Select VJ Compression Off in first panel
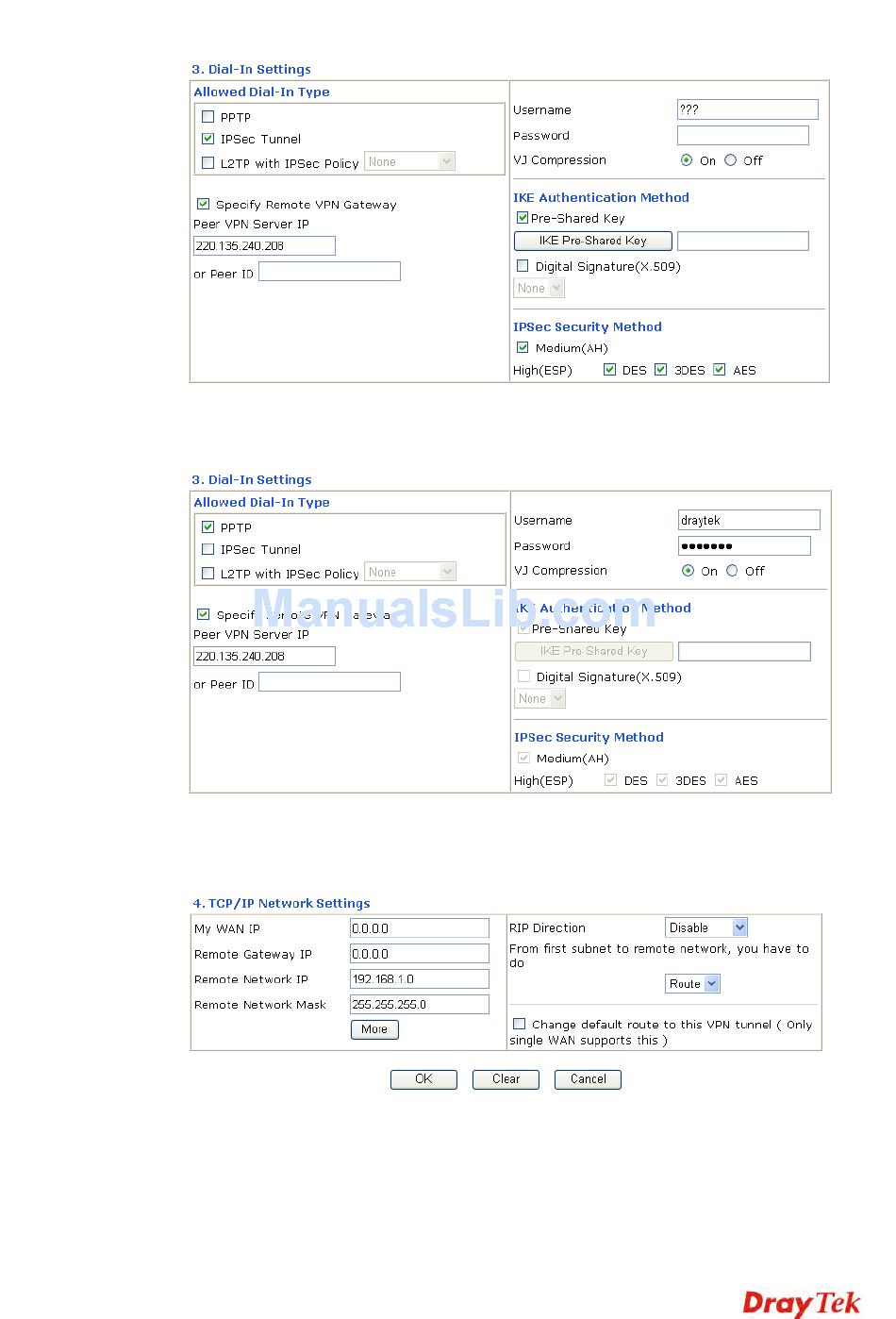 click(731, 160)
